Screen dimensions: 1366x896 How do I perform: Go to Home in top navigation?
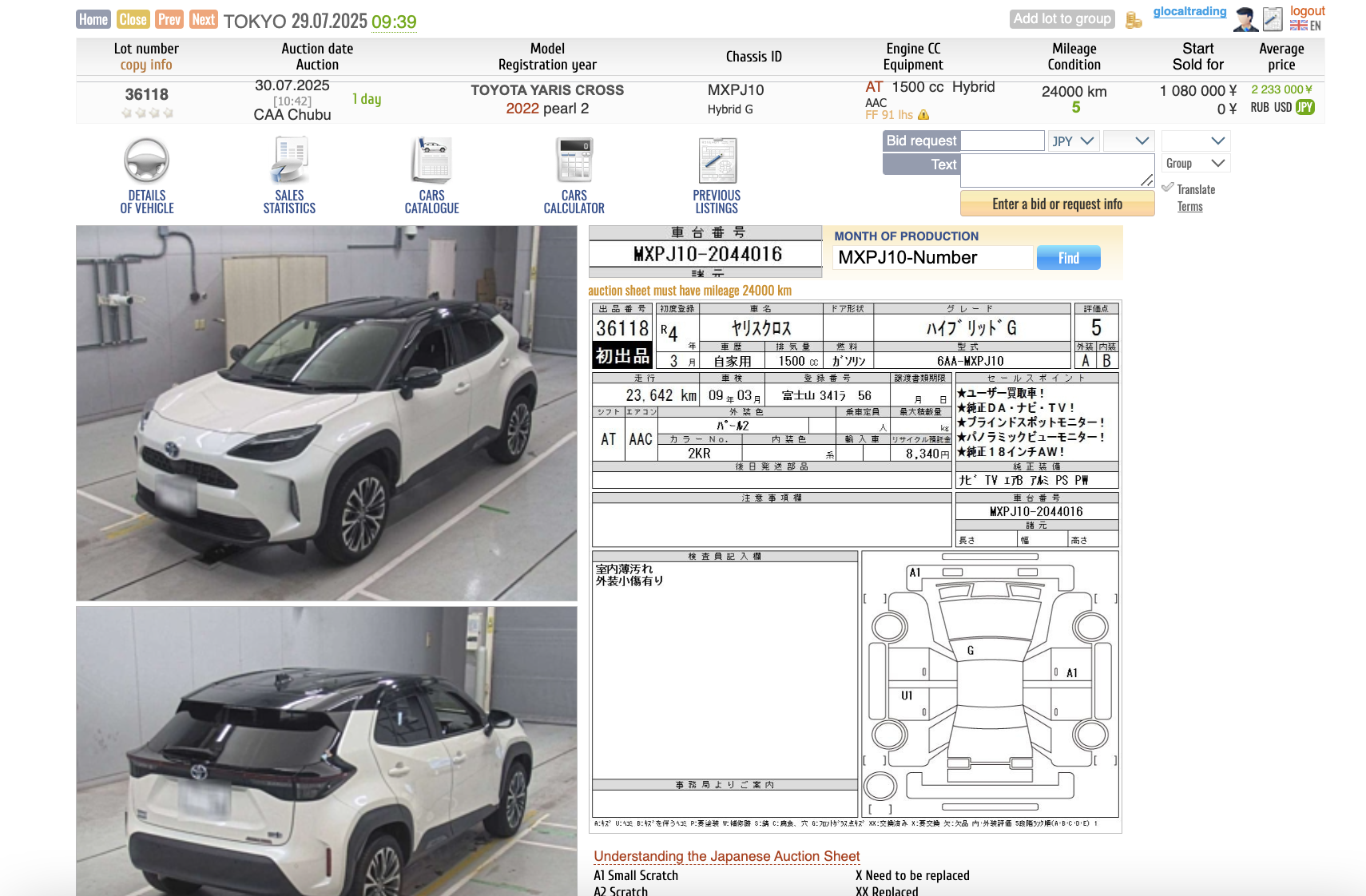(93, 19)
